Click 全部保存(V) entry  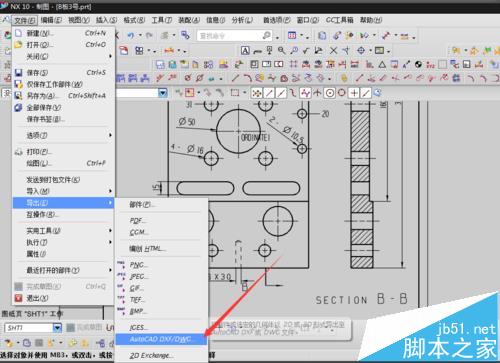pos(63,108)
